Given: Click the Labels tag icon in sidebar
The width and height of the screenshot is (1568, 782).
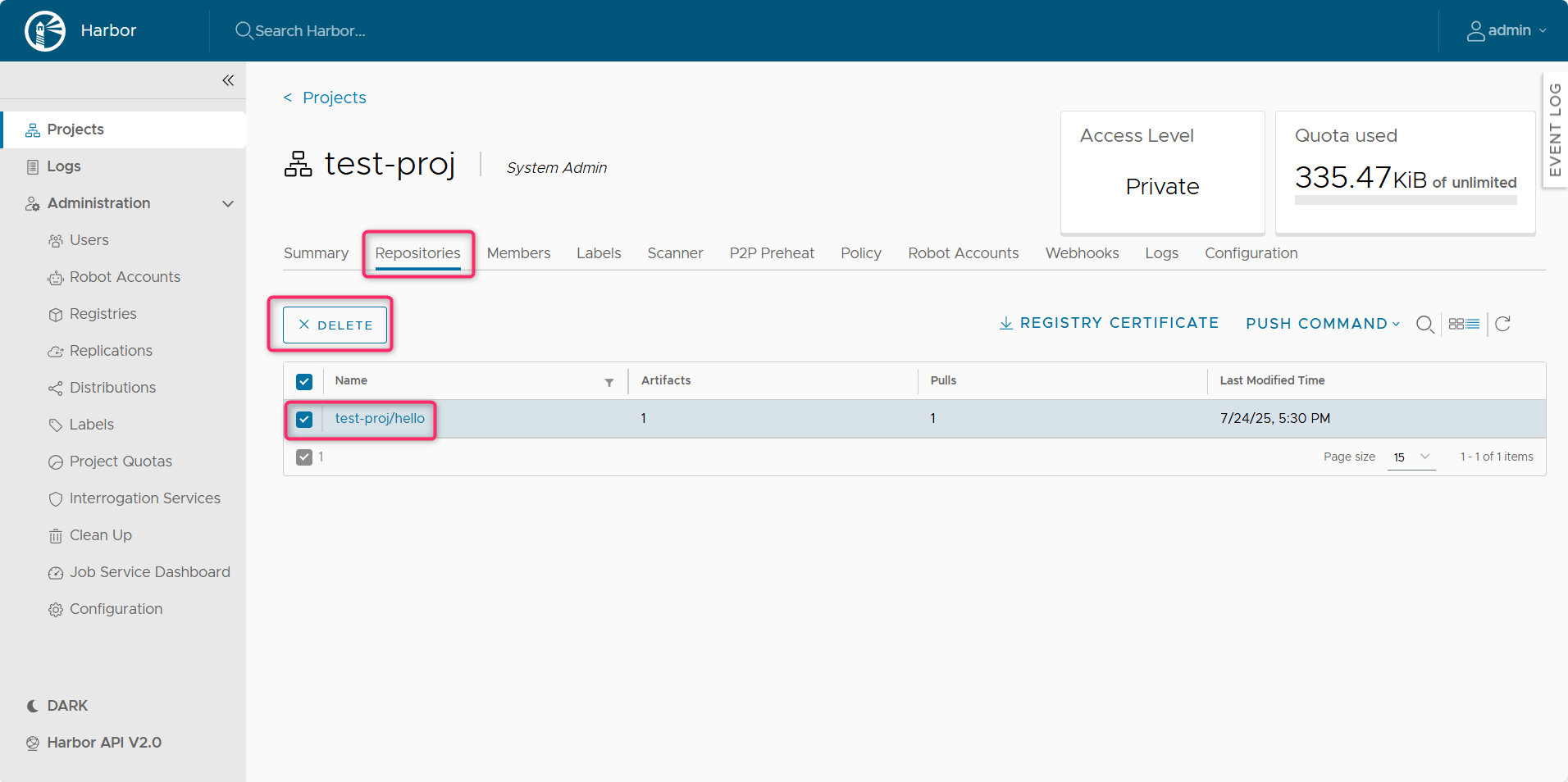Looking at the screenshot, I should pos(56,425).
